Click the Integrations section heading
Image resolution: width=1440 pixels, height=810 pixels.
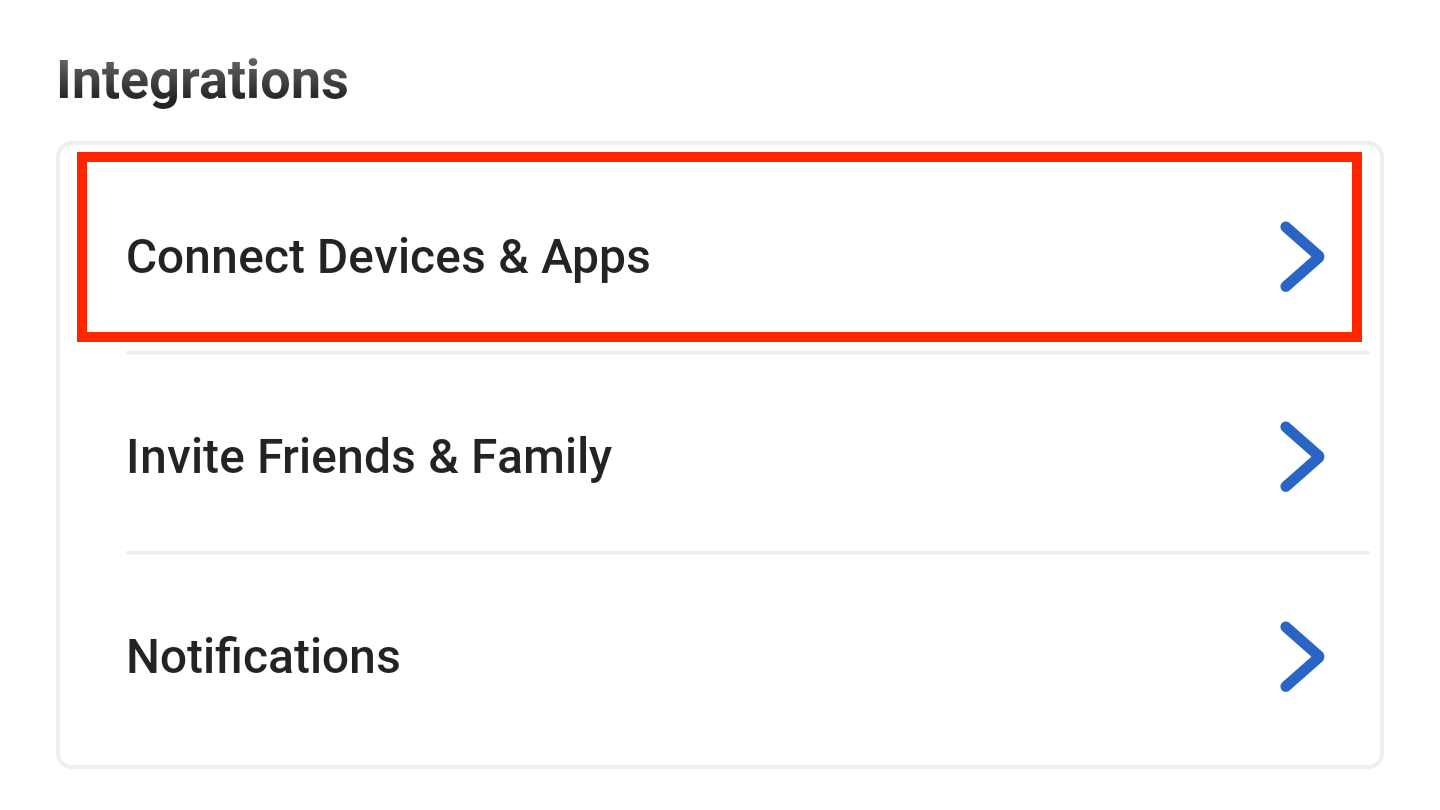point(203,80)
